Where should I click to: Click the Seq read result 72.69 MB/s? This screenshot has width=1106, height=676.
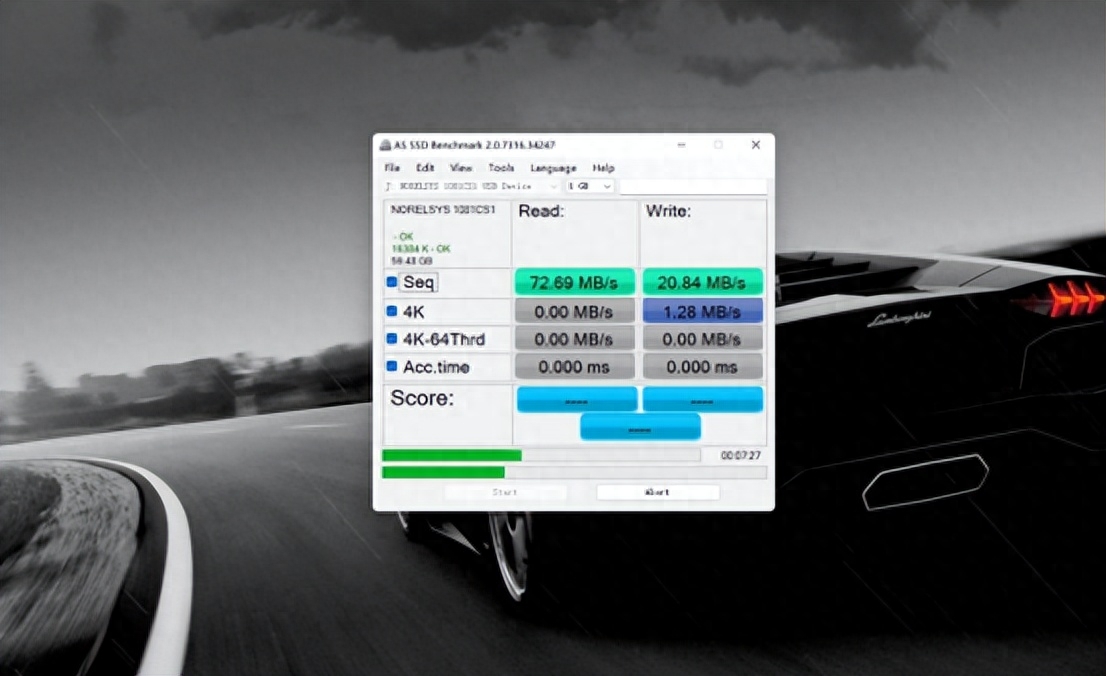click(574, 282)
